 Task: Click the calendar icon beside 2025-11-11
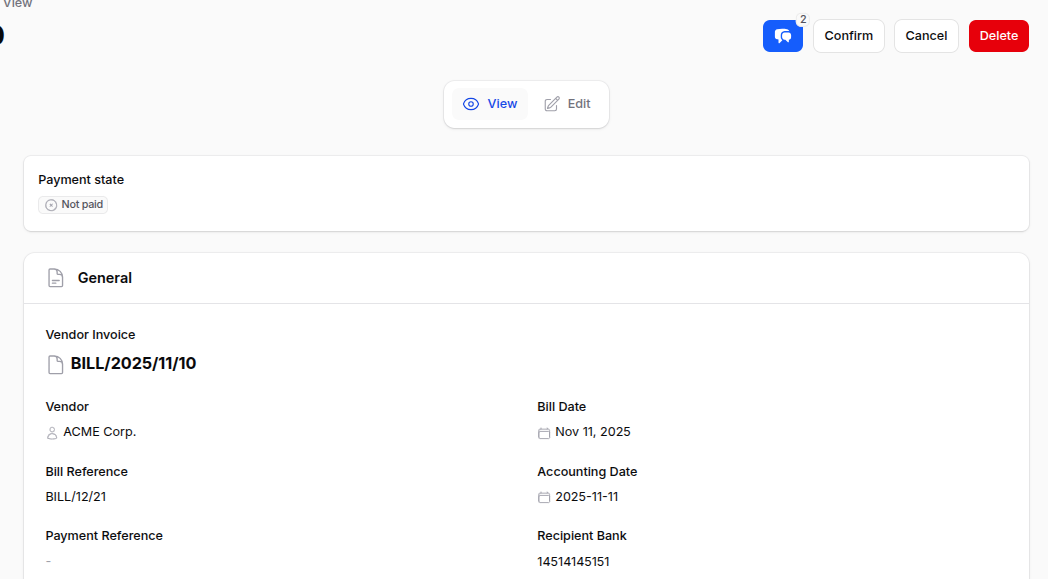coord(544,497)
